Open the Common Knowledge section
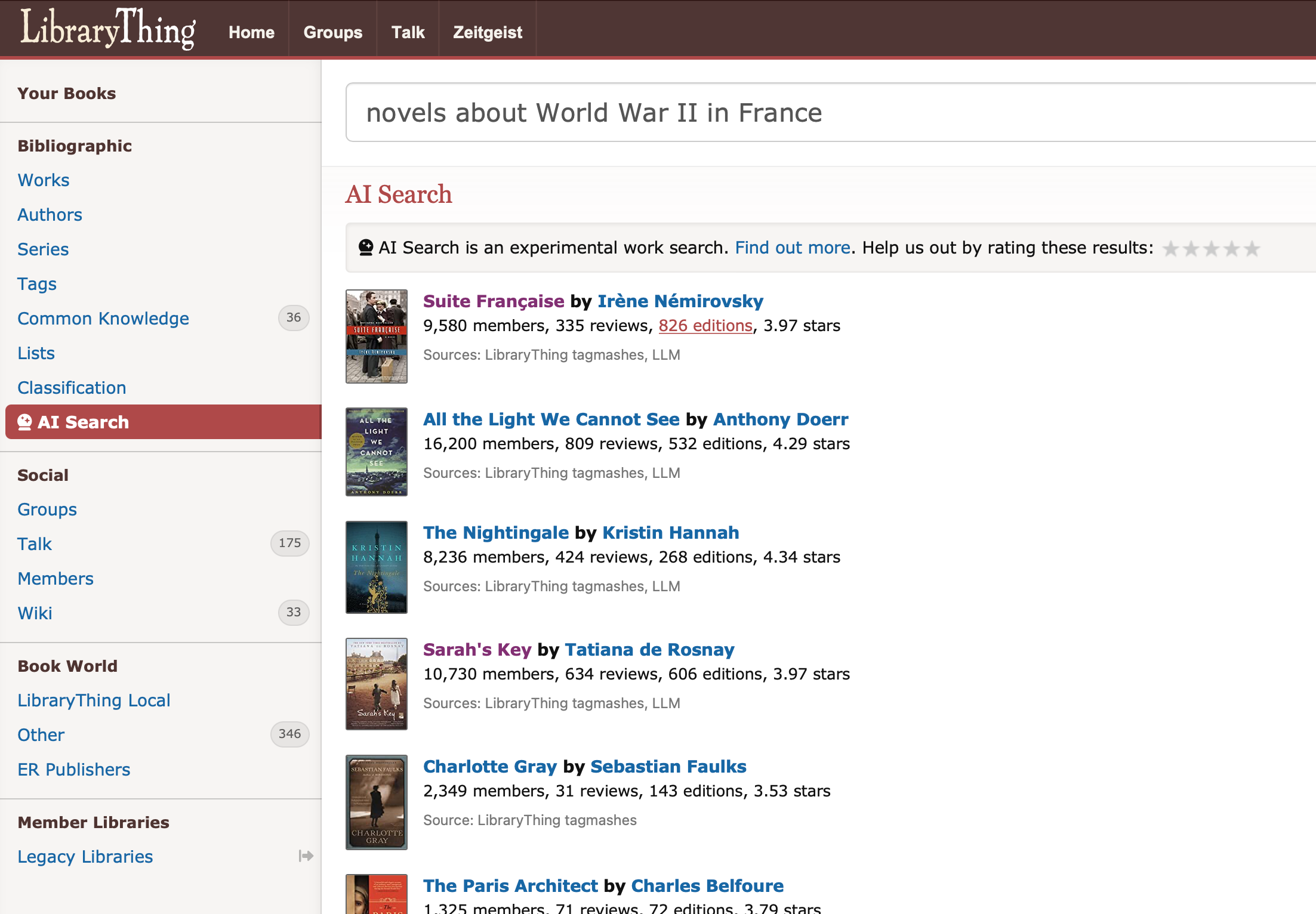This screenshot has height=914, width=1316. (x=103, y=318)
